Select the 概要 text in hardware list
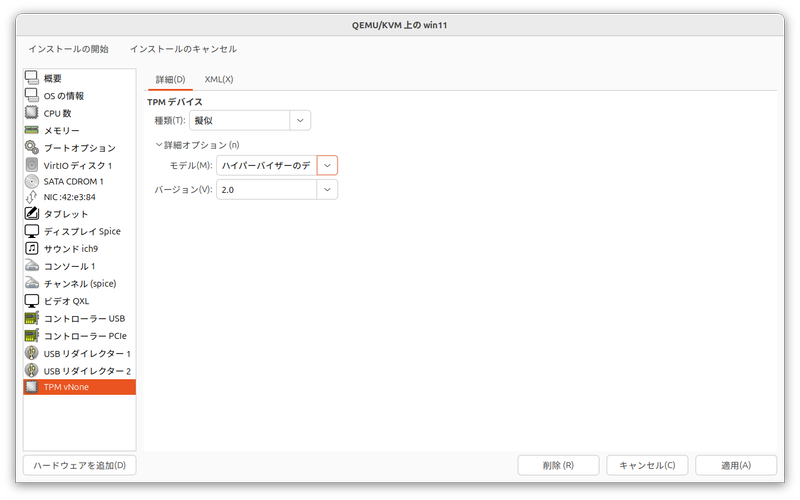The height and width of the screenshot is (500, 800). pos(53,78)
